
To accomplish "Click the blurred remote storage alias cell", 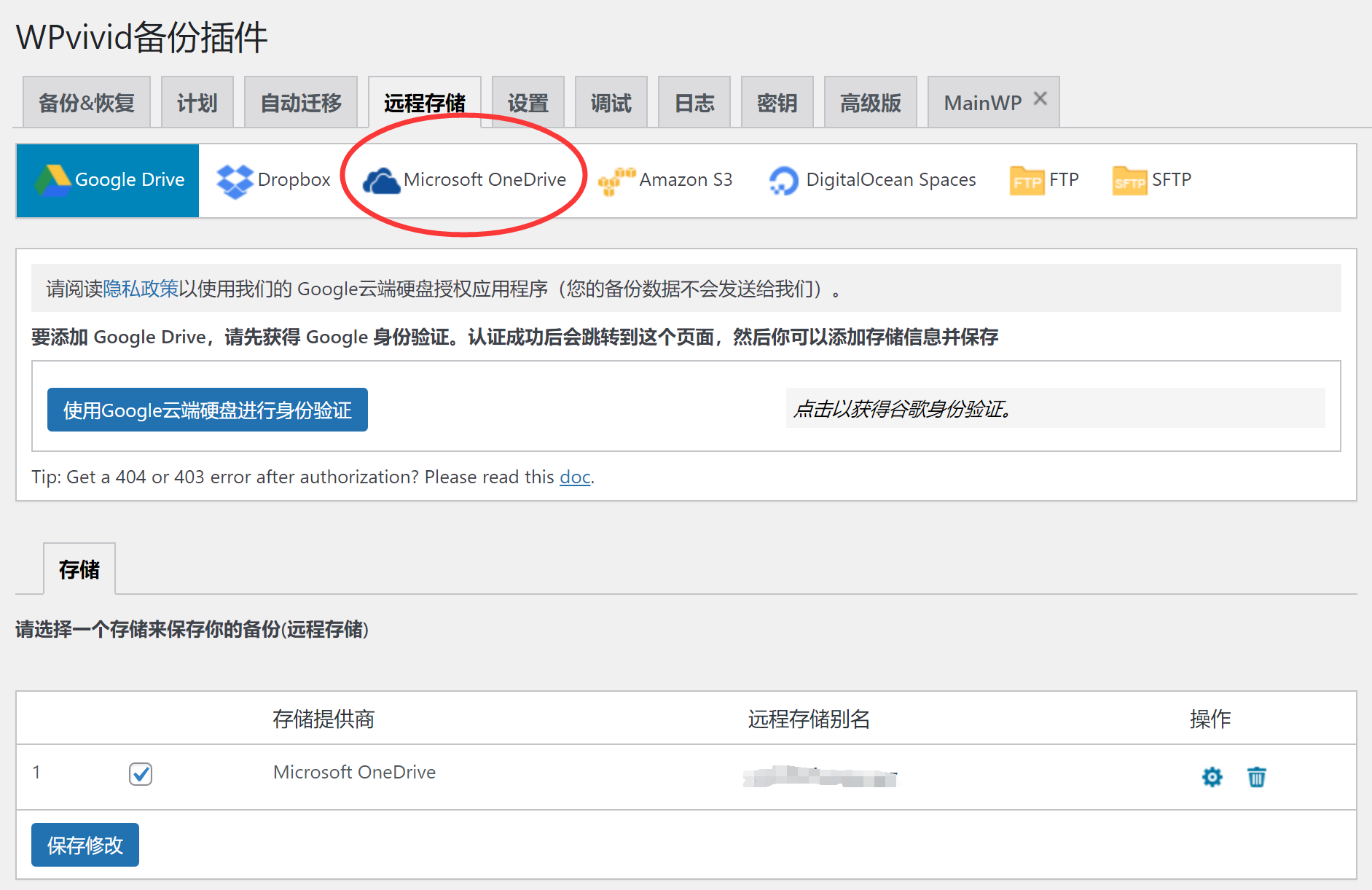I will (820, 776).
